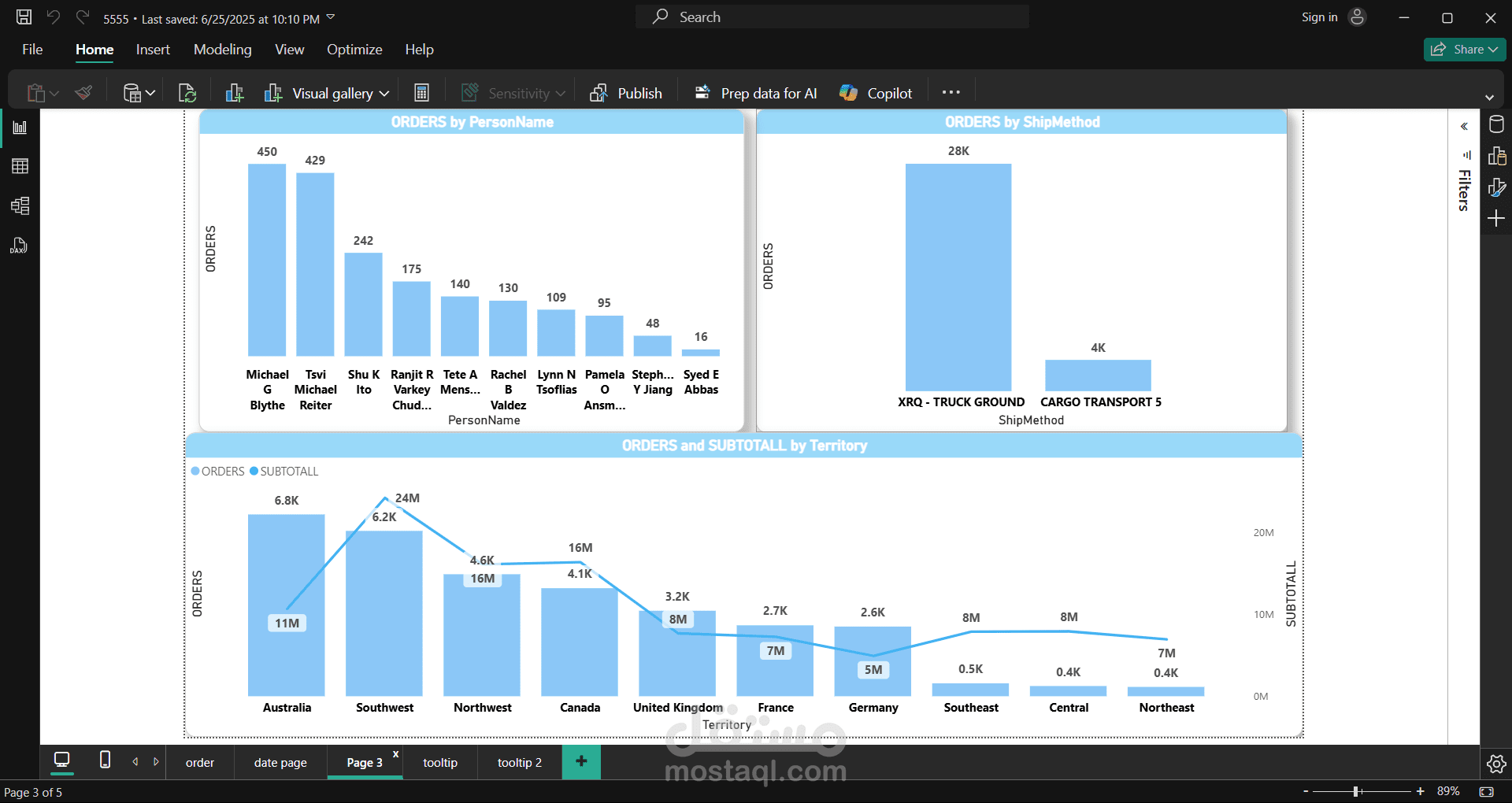Click the Save icon in title bar
Image resolution: width=1512 pixels, height=803 pixels.
[24, 17]
